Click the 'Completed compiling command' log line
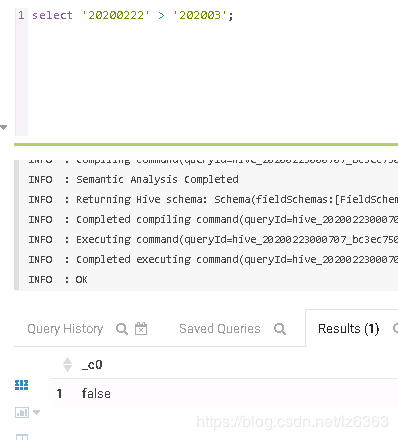This screenshot has width=398, height=440. tap(213, 219)
